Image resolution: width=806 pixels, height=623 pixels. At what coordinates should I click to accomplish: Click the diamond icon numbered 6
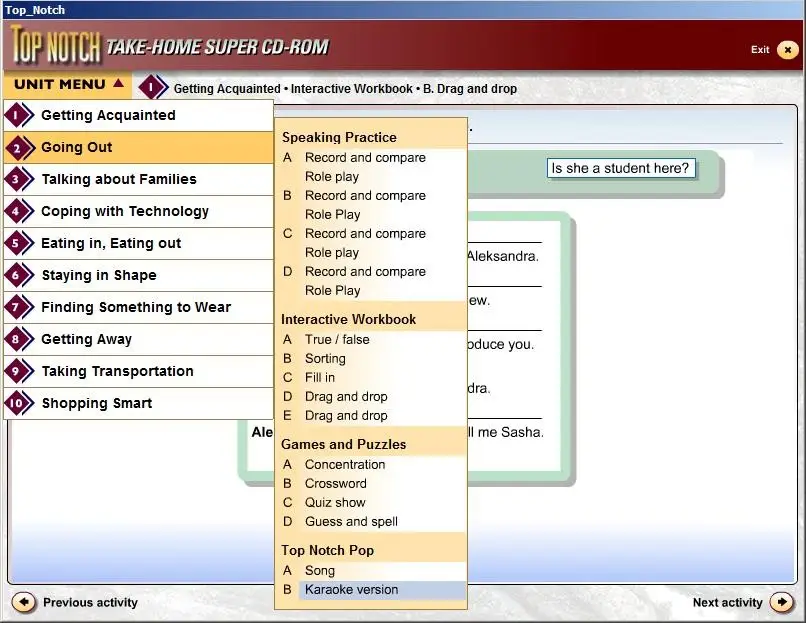pos(19,276)
